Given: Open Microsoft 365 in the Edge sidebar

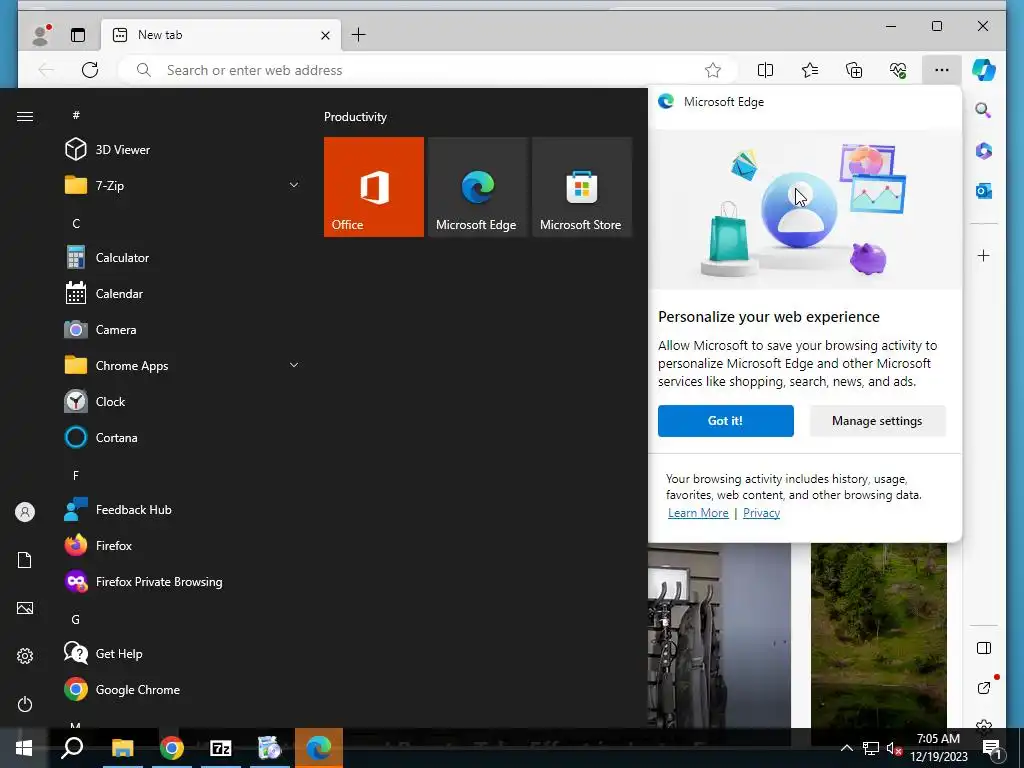Looking at the screenshot, I should (984, 151).
